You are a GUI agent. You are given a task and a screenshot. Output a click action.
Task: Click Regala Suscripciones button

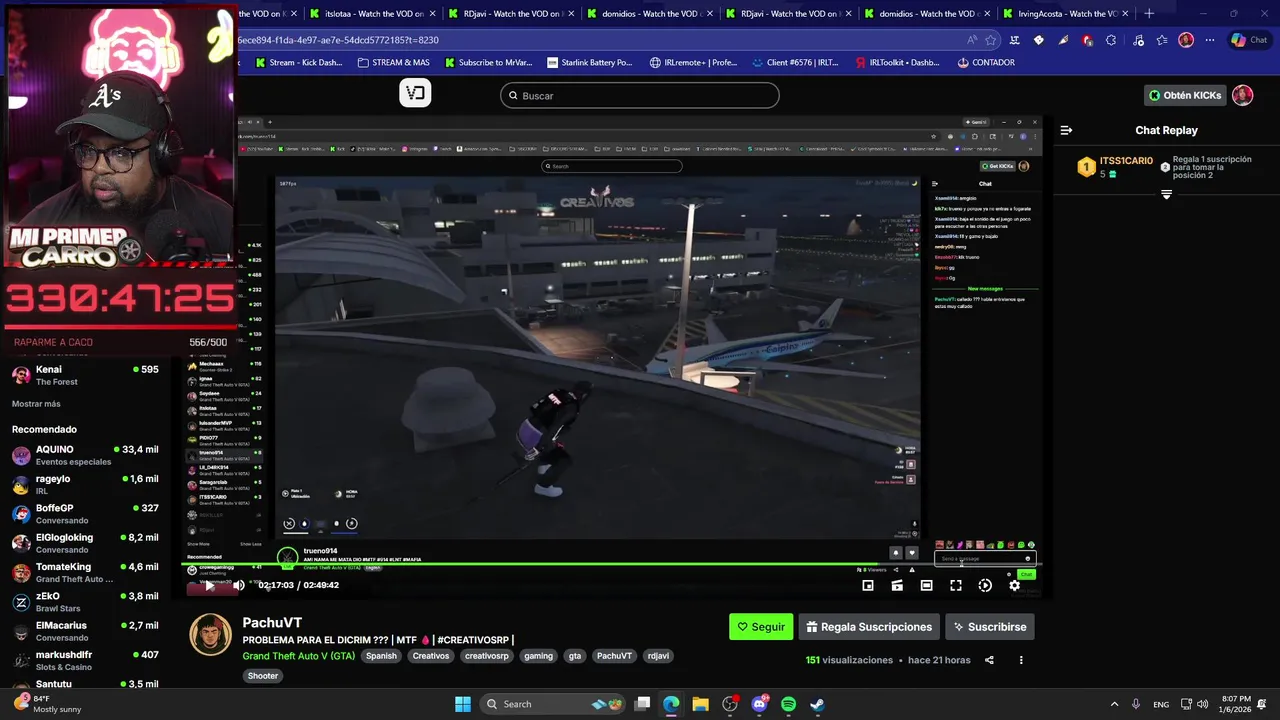pos(868,627)
